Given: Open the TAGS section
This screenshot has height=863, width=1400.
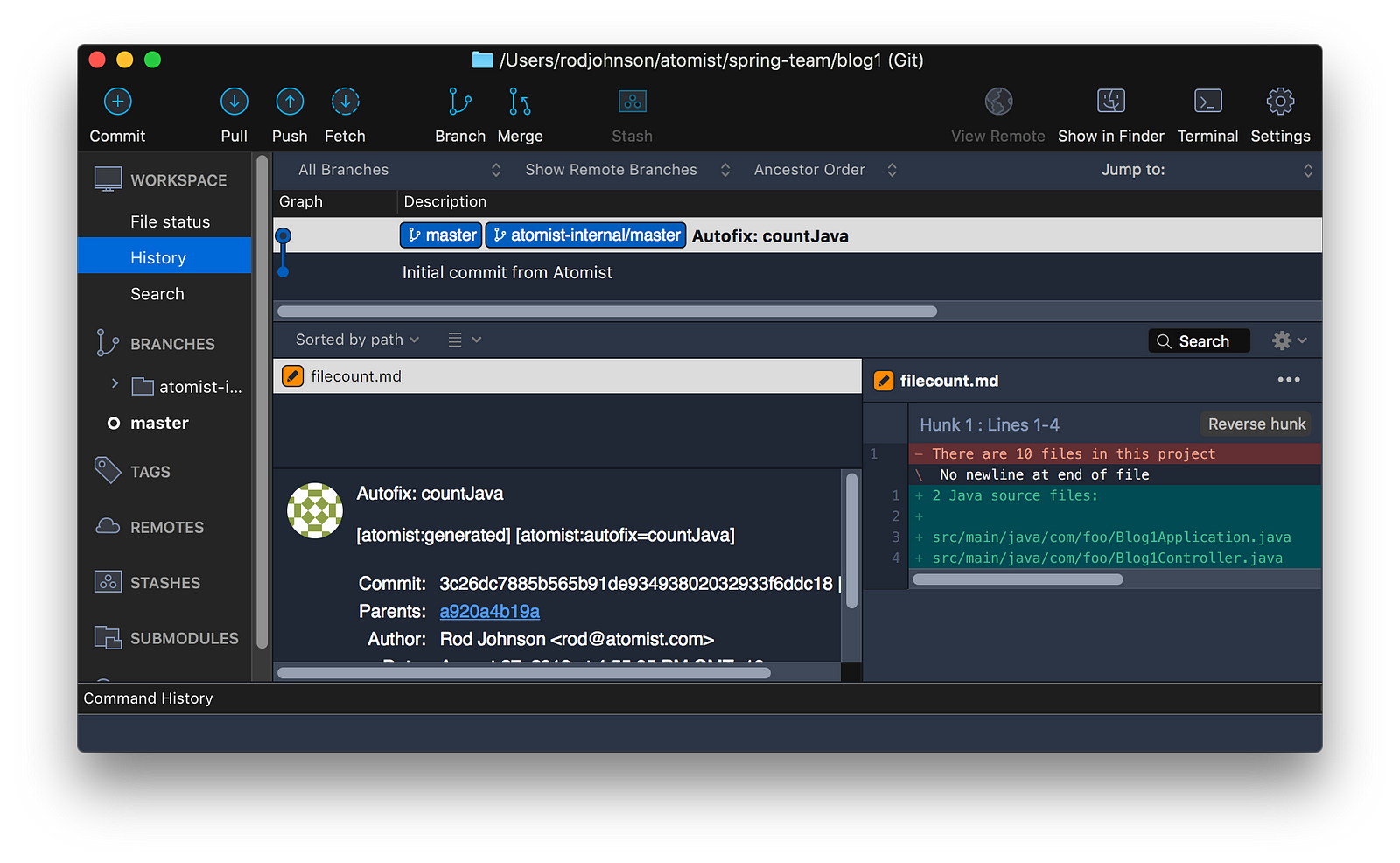Looking at the screenshot, I should tap(150, 472).
